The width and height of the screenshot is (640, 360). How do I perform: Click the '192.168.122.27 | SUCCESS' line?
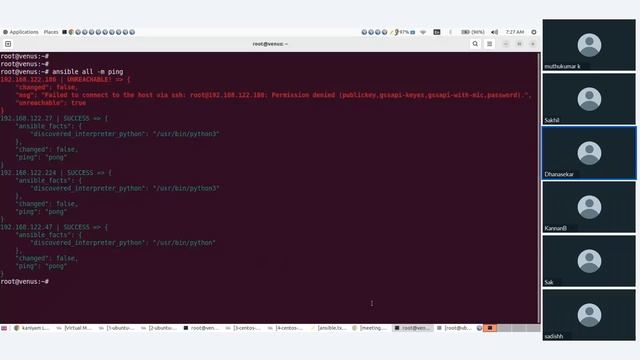pyautogui.click(x=54, y=118)
